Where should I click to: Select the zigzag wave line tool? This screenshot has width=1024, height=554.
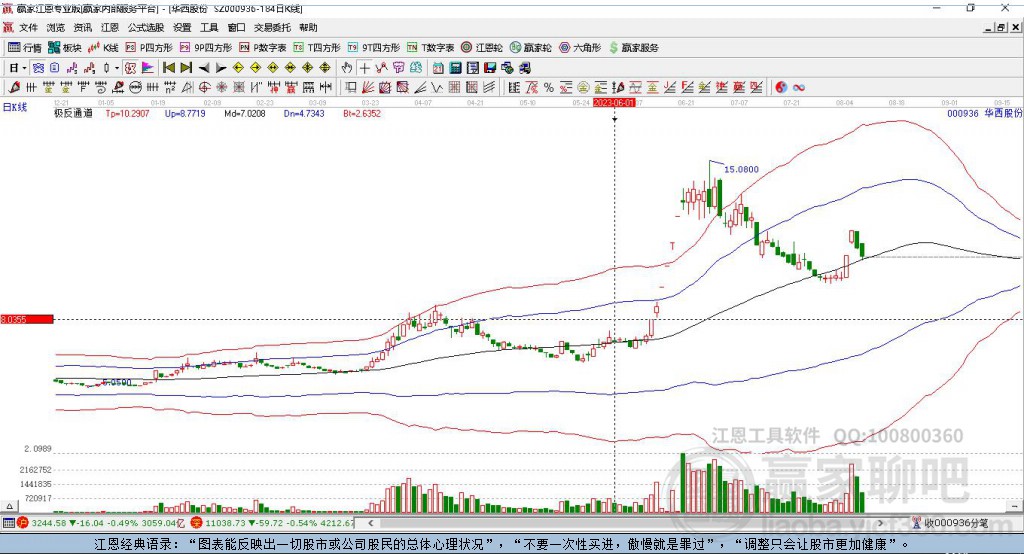click(437, 88)
